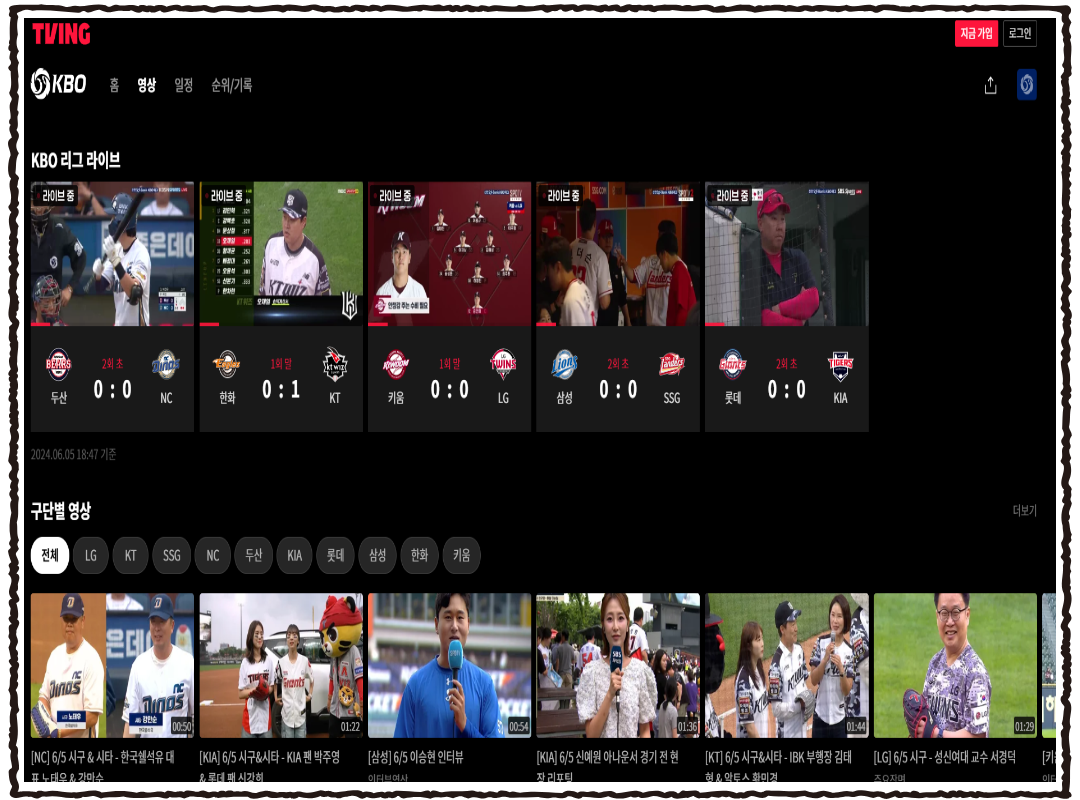Viewport: 1080px width, 800px height.
Task: Select the 한화 team filter chip
Action: (419, 555)
